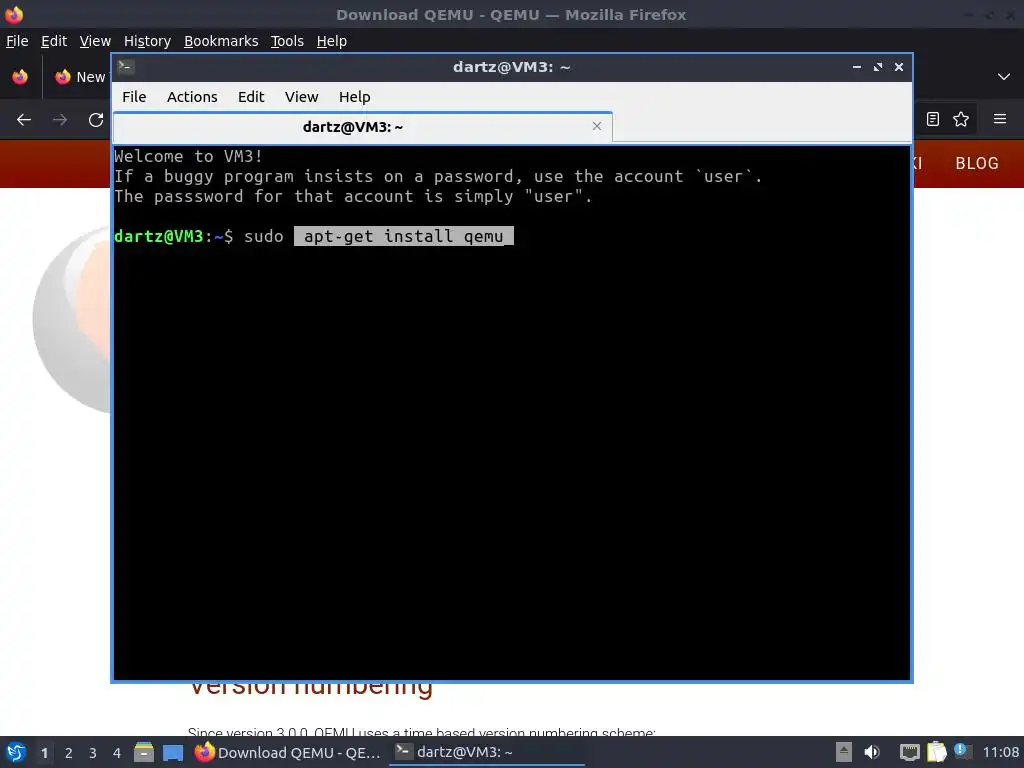Open Firefox Help menu
Image resolution: width=1024 pixels, height=768 pixels.
tap(331, 41)
